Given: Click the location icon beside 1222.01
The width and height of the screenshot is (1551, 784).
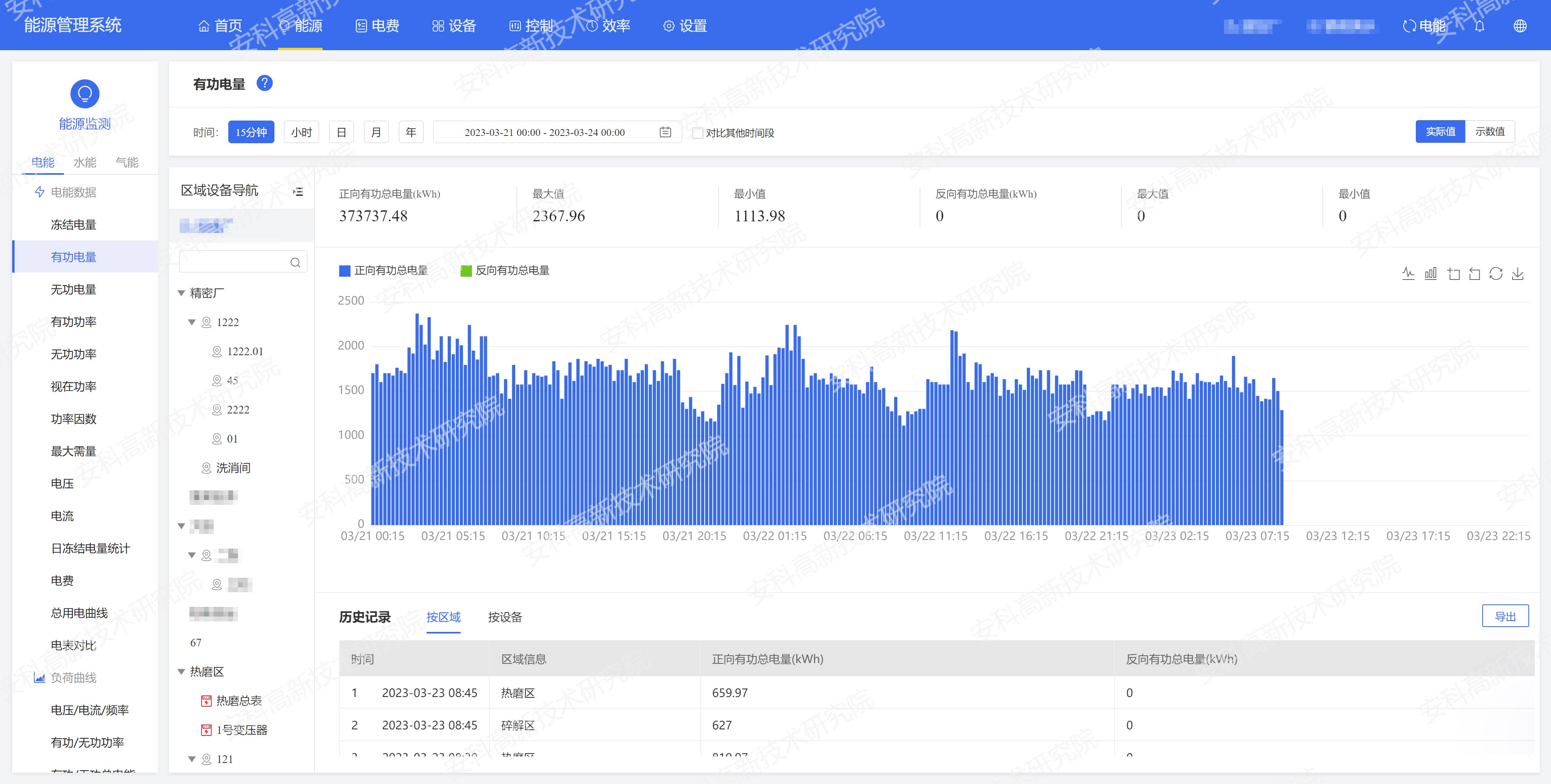Looking at the screenshot, I should (217, 352).
